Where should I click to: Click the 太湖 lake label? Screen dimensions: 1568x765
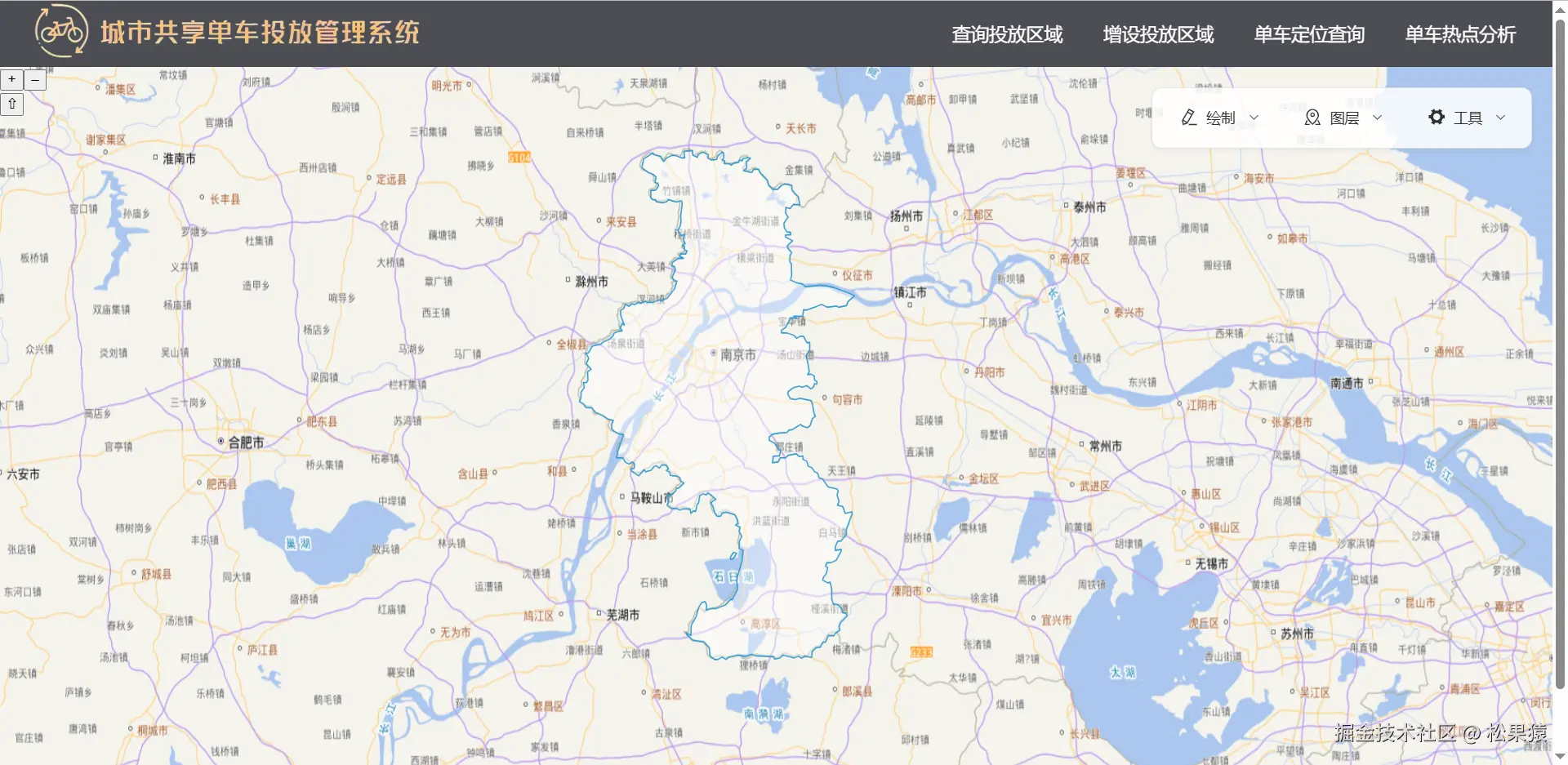pos(1122,673)
